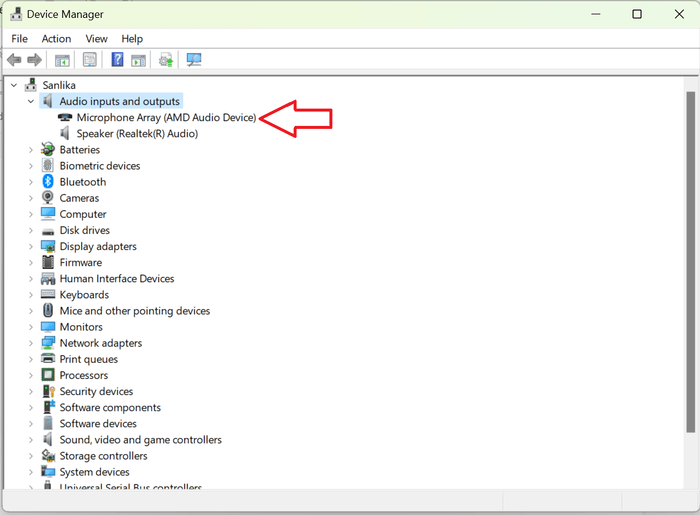The image size is (700, 515).
Task: Expand the Disk drives chevron
Action: (31, 230)
